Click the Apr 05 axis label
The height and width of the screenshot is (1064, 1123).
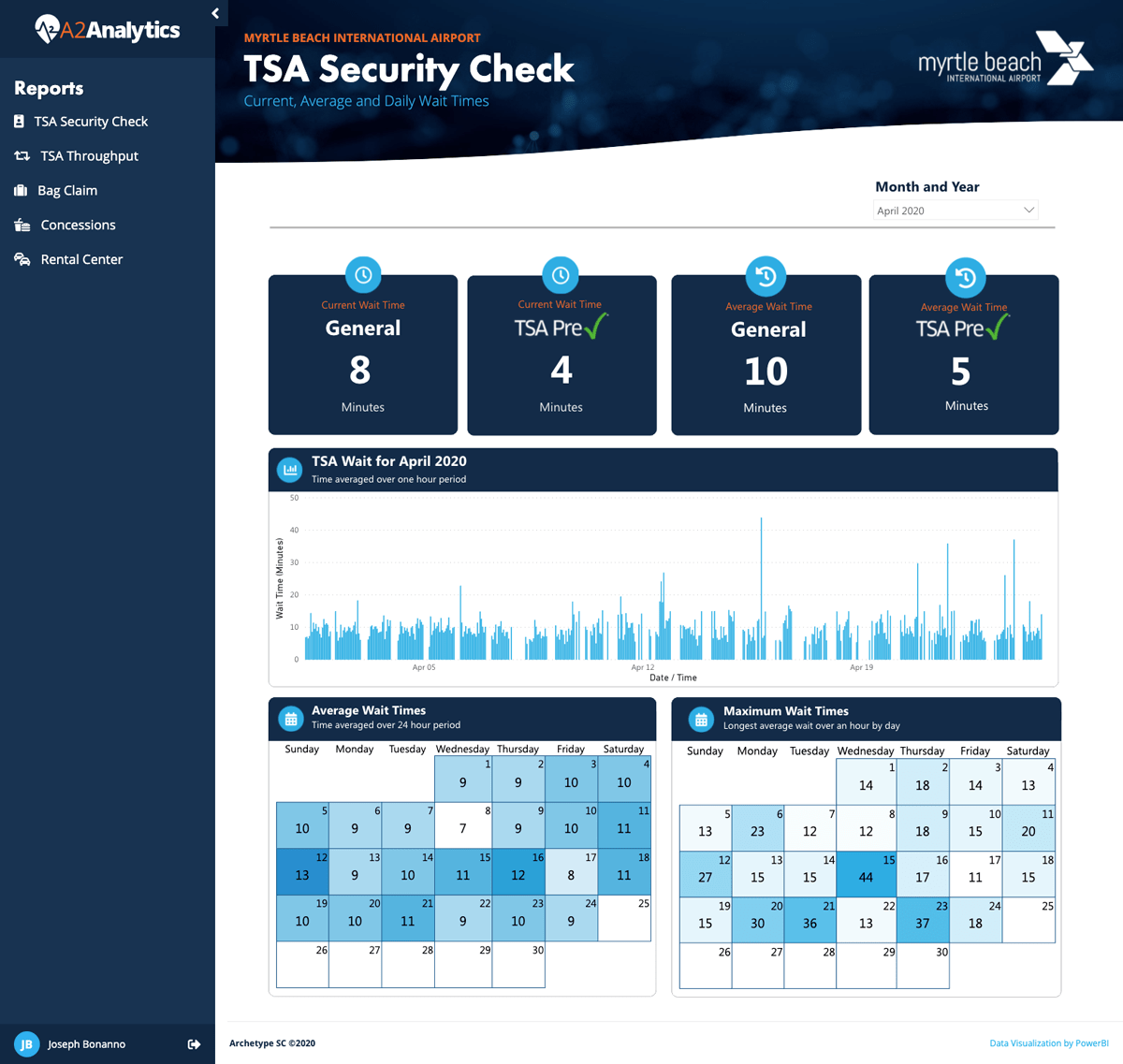tap(424, 667)
